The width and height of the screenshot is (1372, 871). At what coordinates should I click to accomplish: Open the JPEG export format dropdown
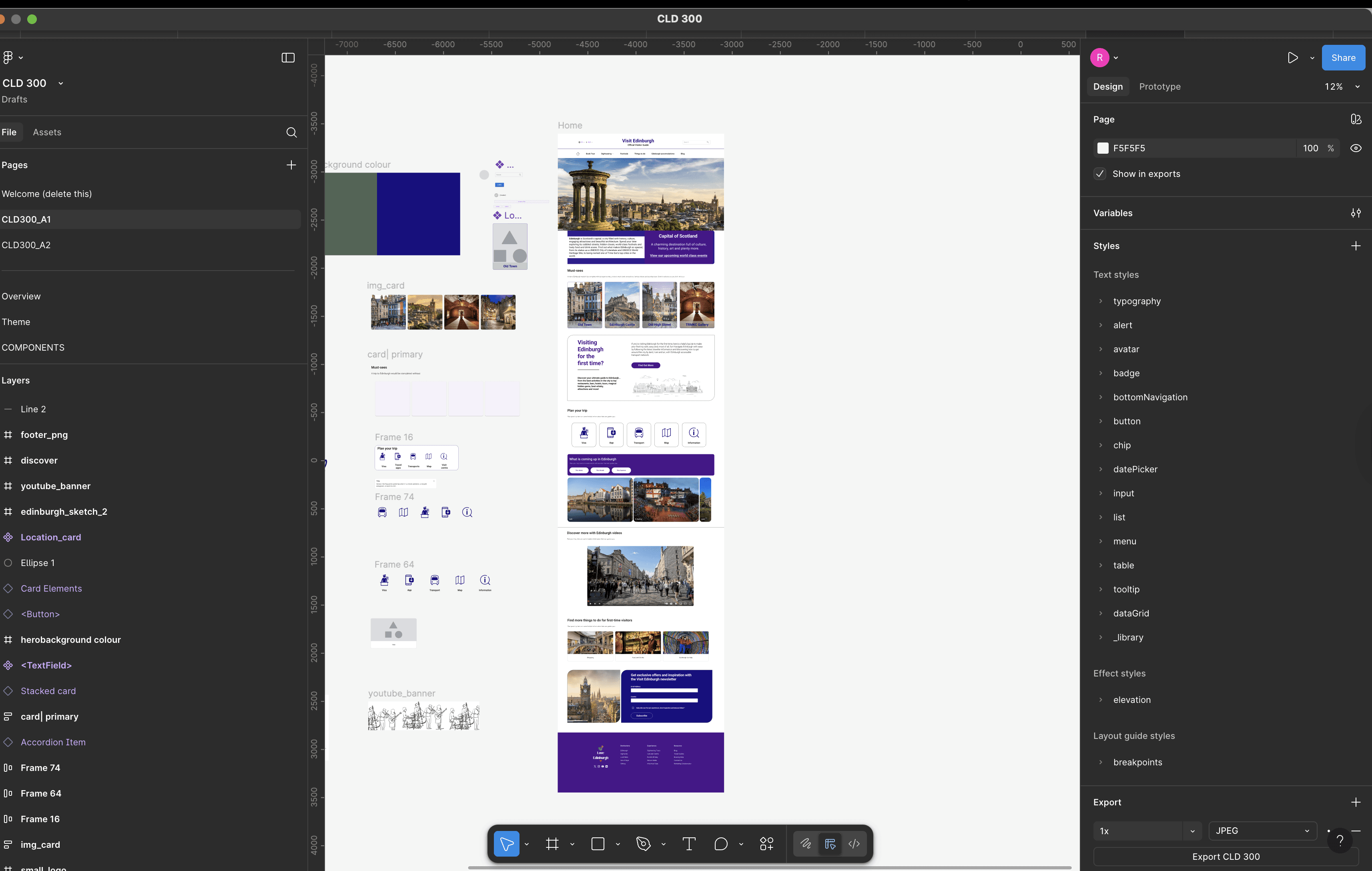(x=1262, y=831)
